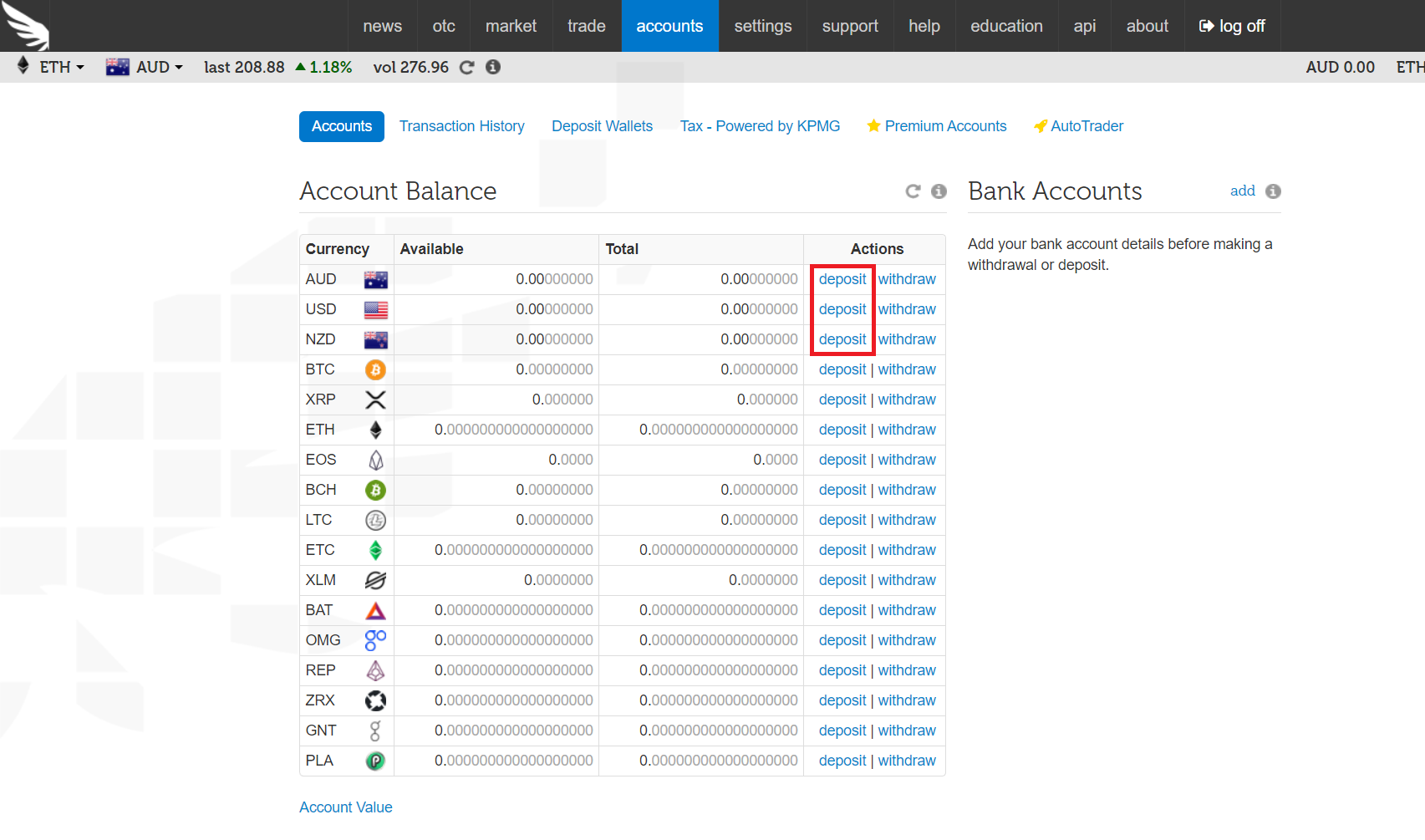1425x840 pixels.
Task: Refresh the Account Balance table
Action: click(x=913, y=191)
